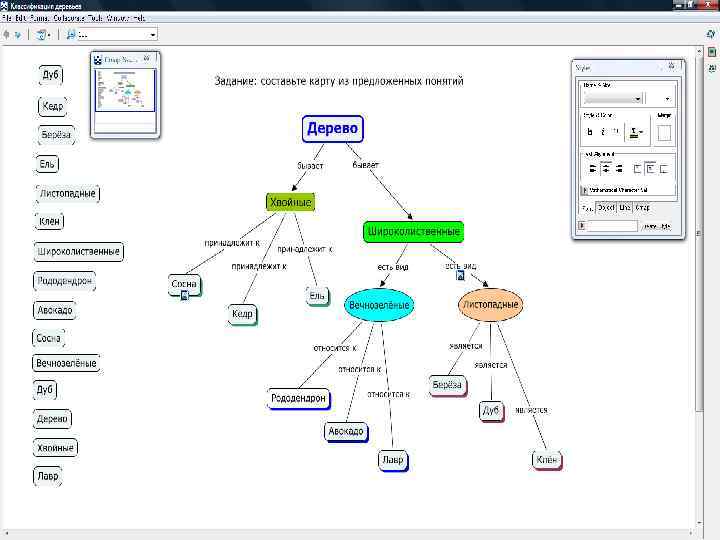Click the task title Задание: составьте карту
The height and width of the screenshot is (540, 720).
(x=339, y=81)
